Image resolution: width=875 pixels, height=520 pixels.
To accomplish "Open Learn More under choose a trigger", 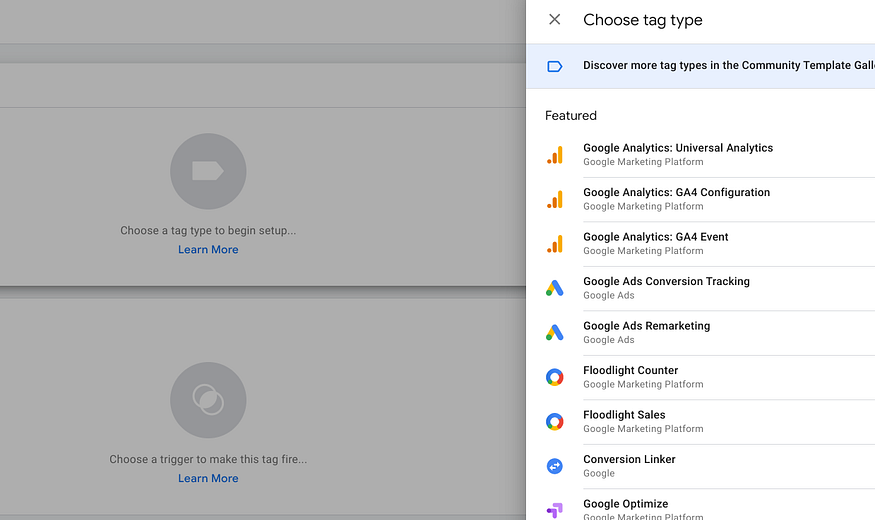I will (208, 478).
